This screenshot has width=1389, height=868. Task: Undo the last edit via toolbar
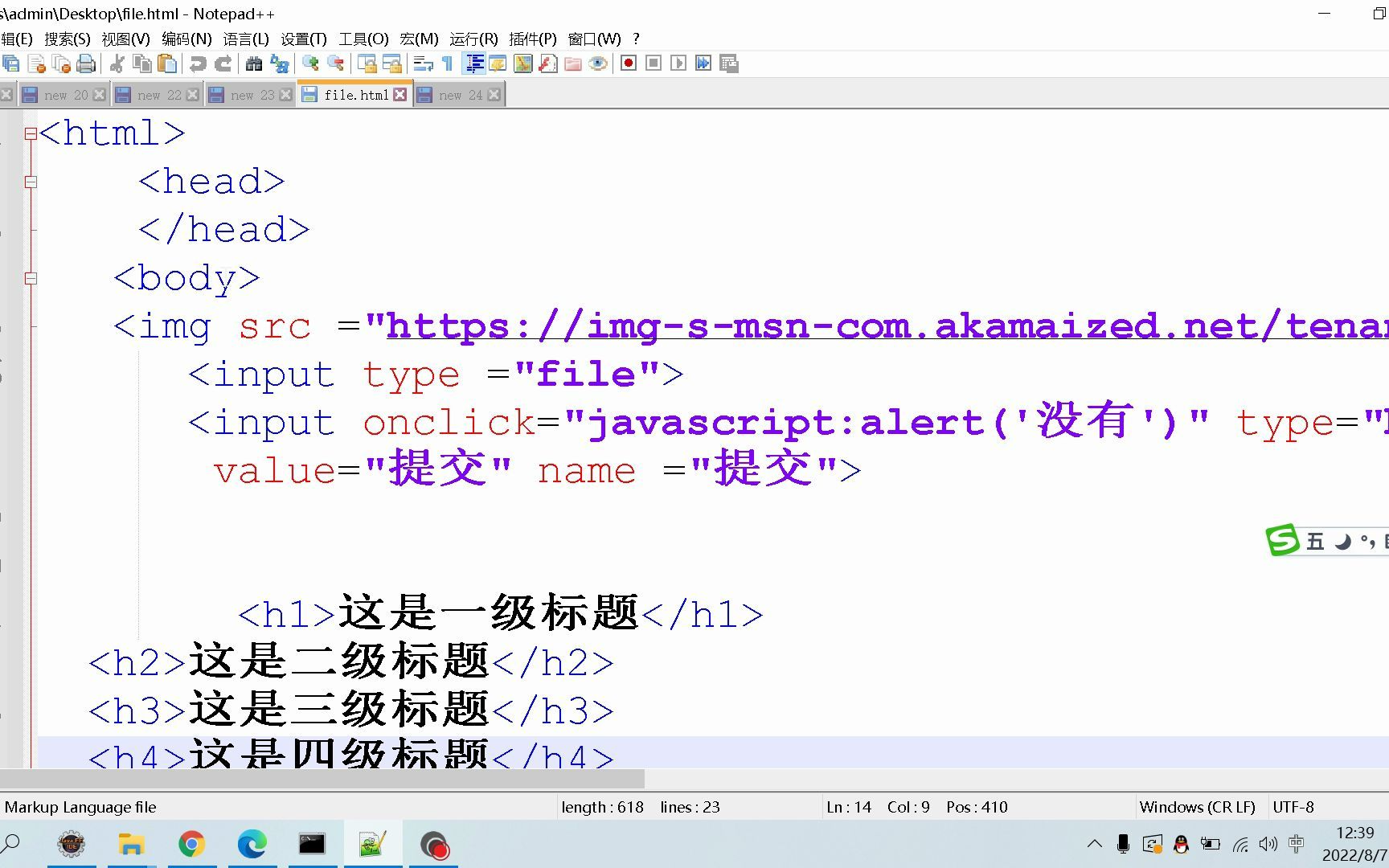tap(198, 63)
